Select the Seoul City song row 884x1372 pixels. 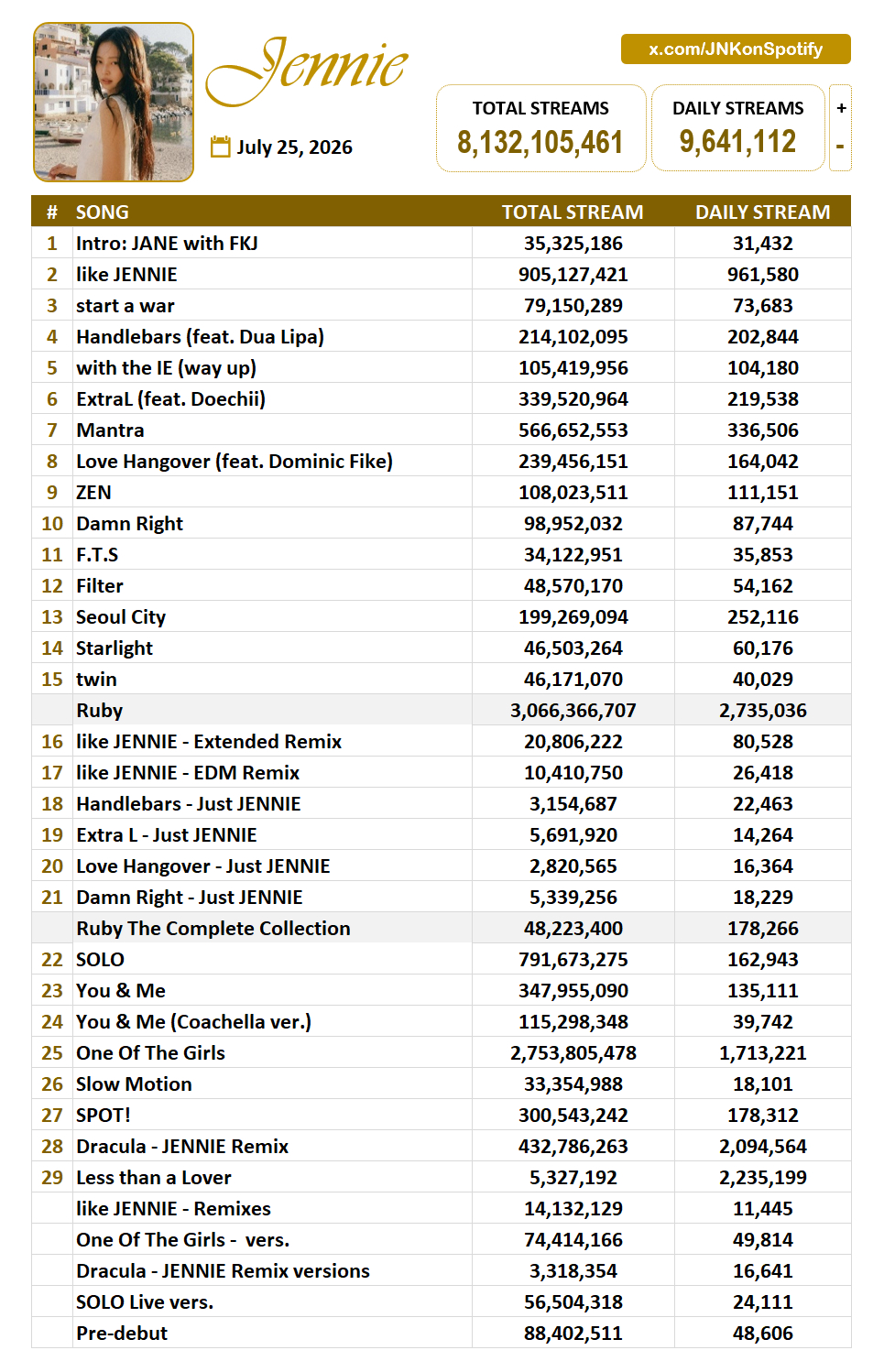(x=442, y=616)
